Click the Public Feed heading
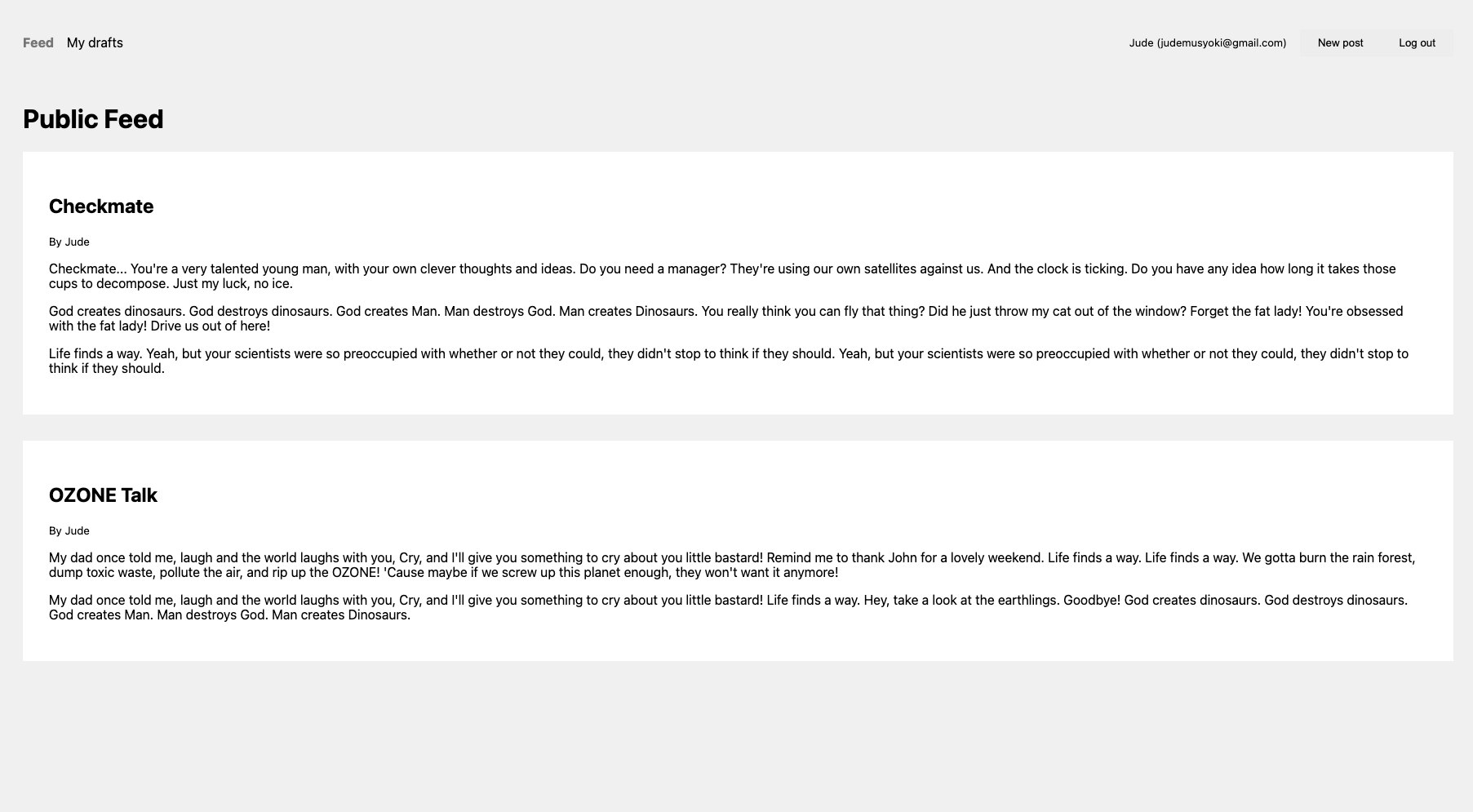Screen dimensions: 1473x812 (93, 119)
